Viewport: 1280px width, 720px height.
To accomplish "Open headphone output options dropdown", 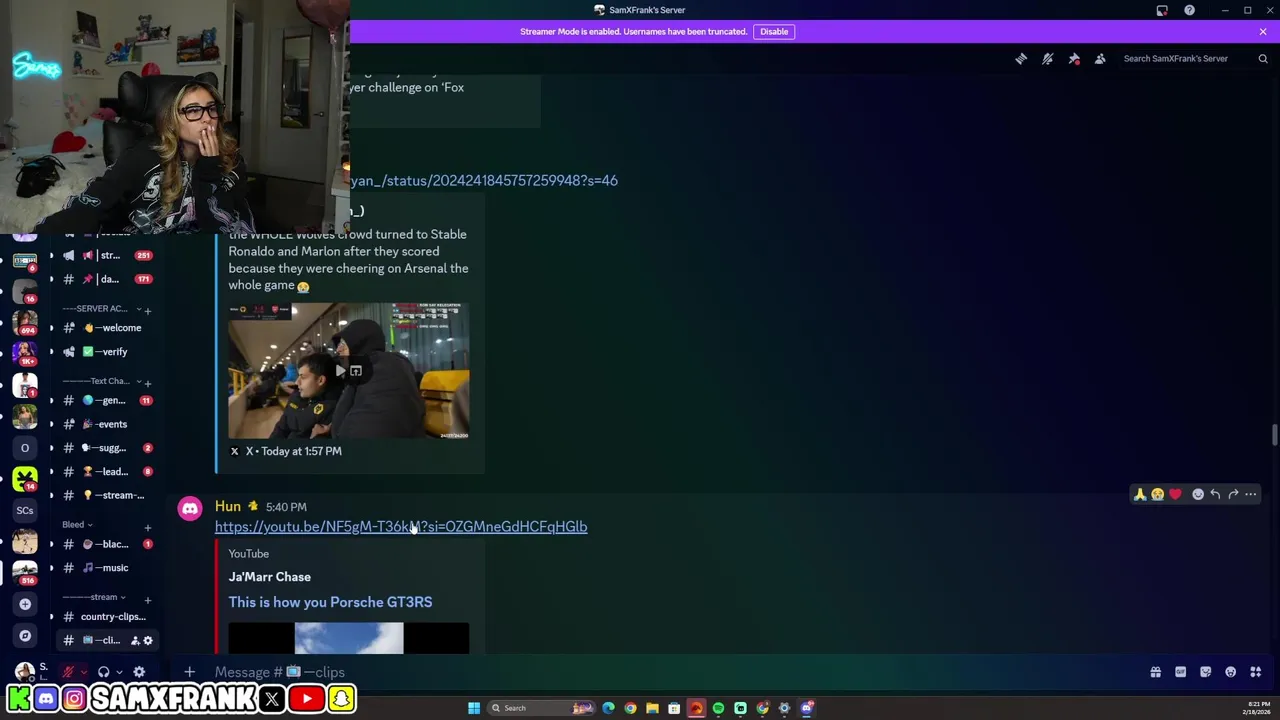I will 119,672.
